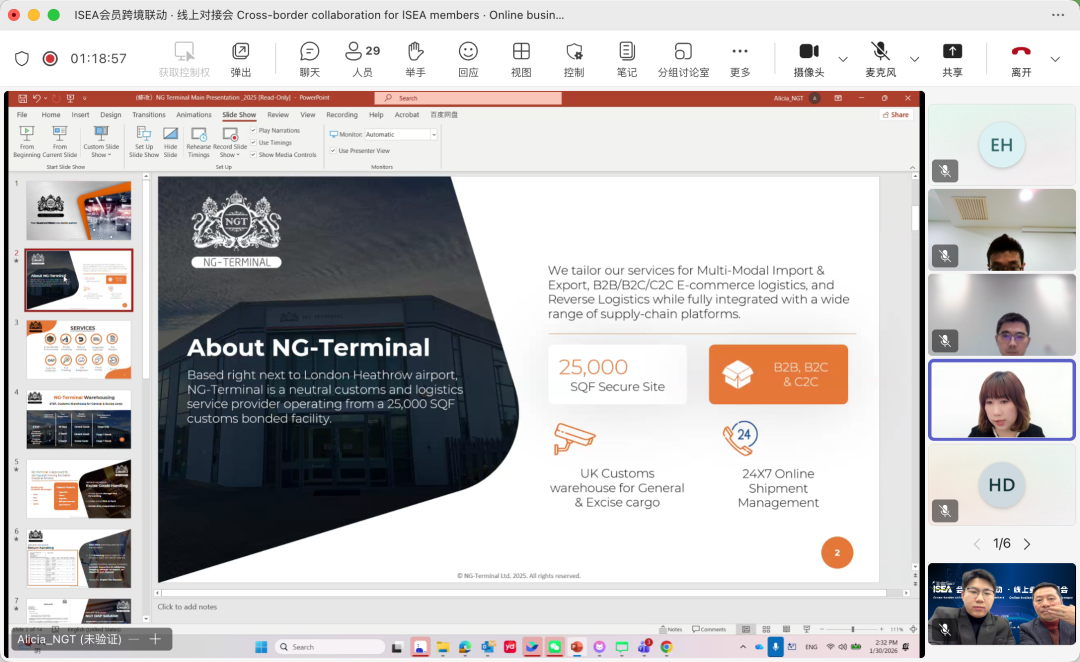Leave the meeting with 离开
The width and height of the screenshot is (1080, 662).
click(x=1021, y=59)
